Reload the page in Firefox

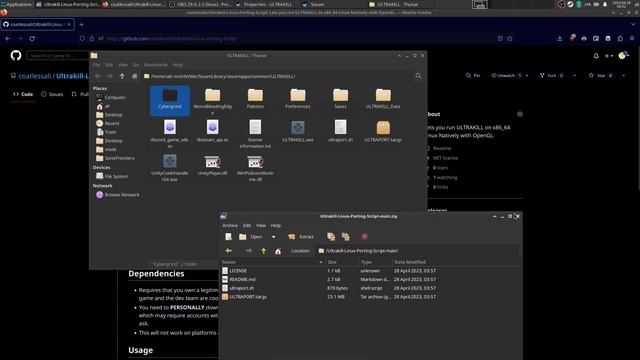(x=32, y=38)
